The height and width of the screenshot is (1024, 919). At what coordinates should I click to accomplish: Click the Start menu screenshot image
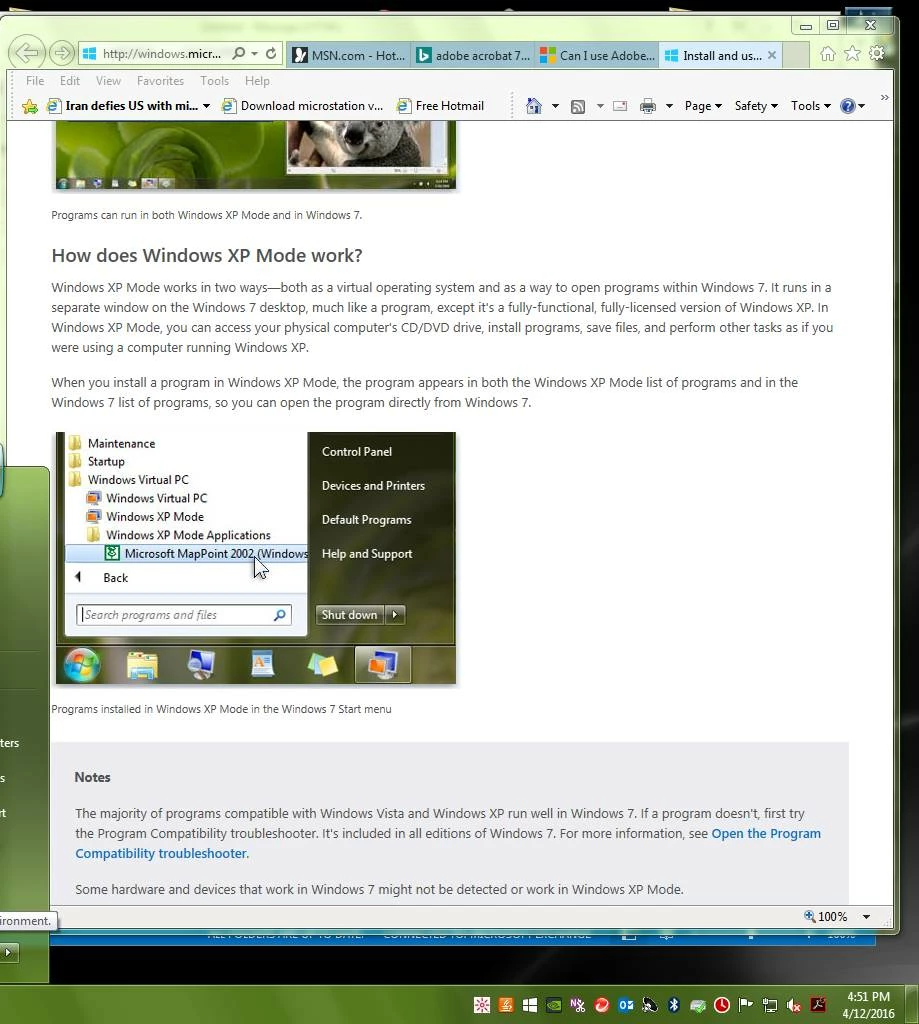point(255,558)
